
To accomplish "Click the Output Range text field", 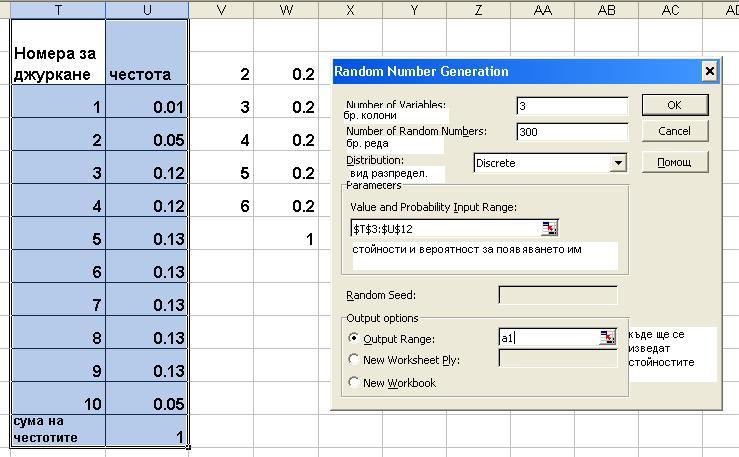I will pyautogui.click(x=547, y=338).
